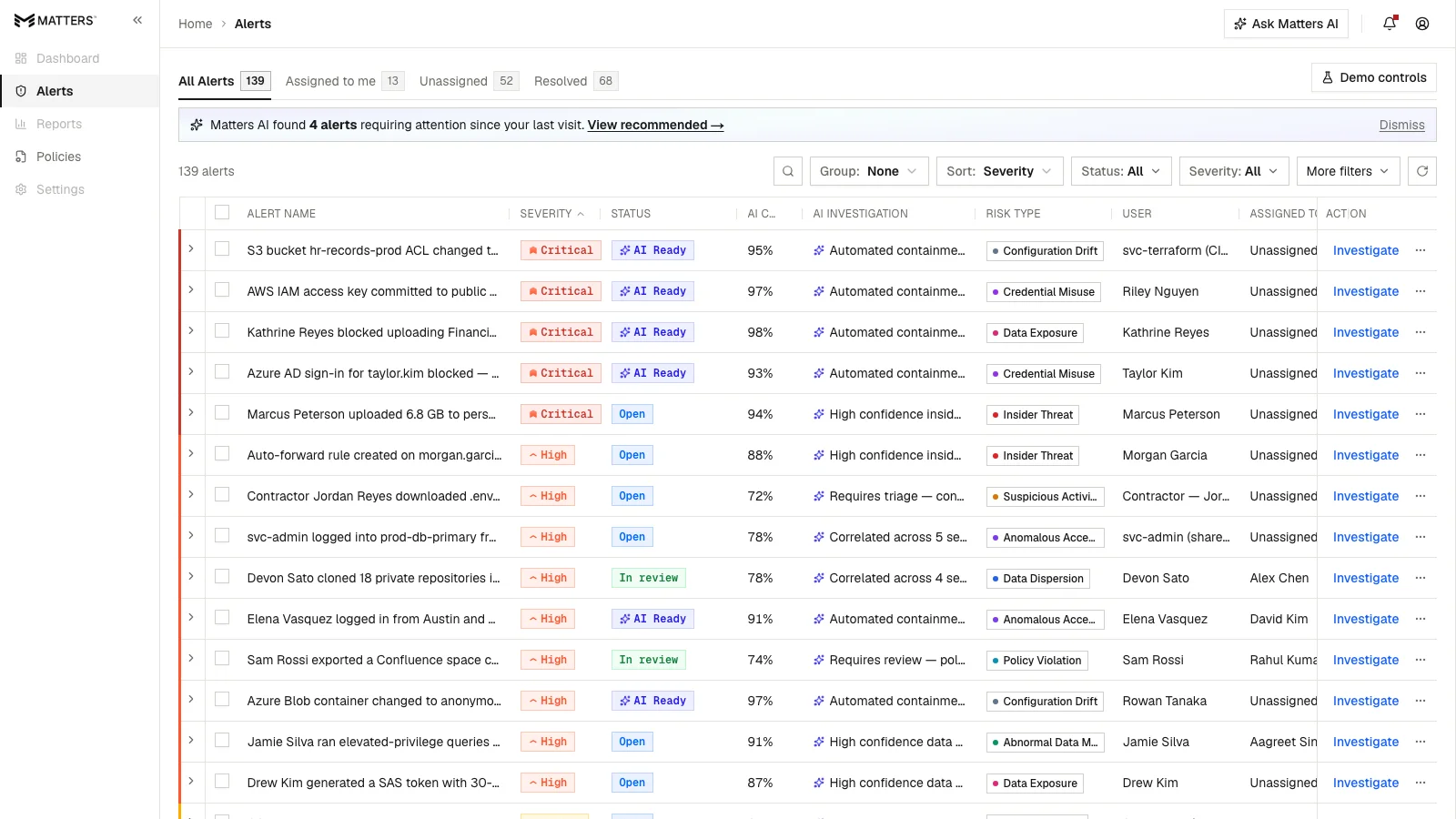Open row menu for Marcus Peterson alert
The image size is (1456, 819).
1421,414
